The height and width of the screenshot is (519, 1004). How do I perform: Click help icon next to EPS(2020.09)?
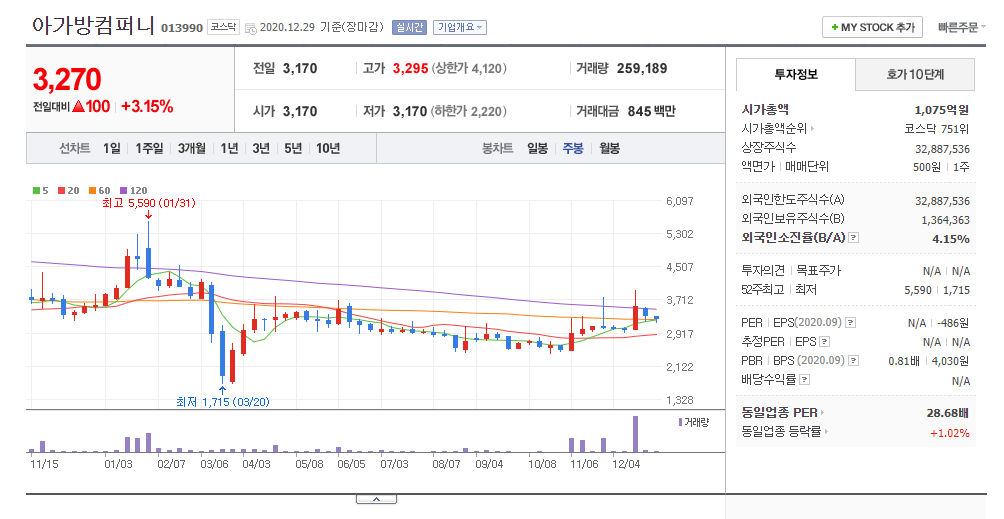click(x=850, y=323)
